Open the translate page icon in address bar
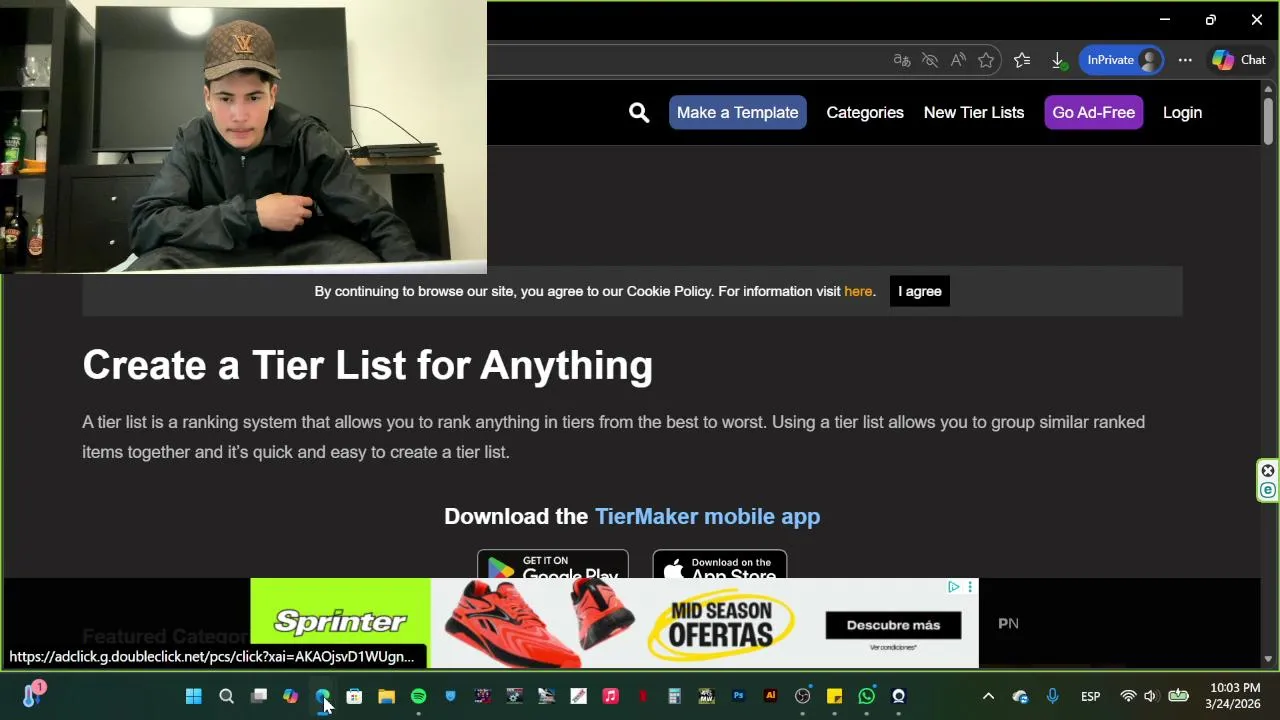Viewport: 1280px width, 720px height. point(902,60)
